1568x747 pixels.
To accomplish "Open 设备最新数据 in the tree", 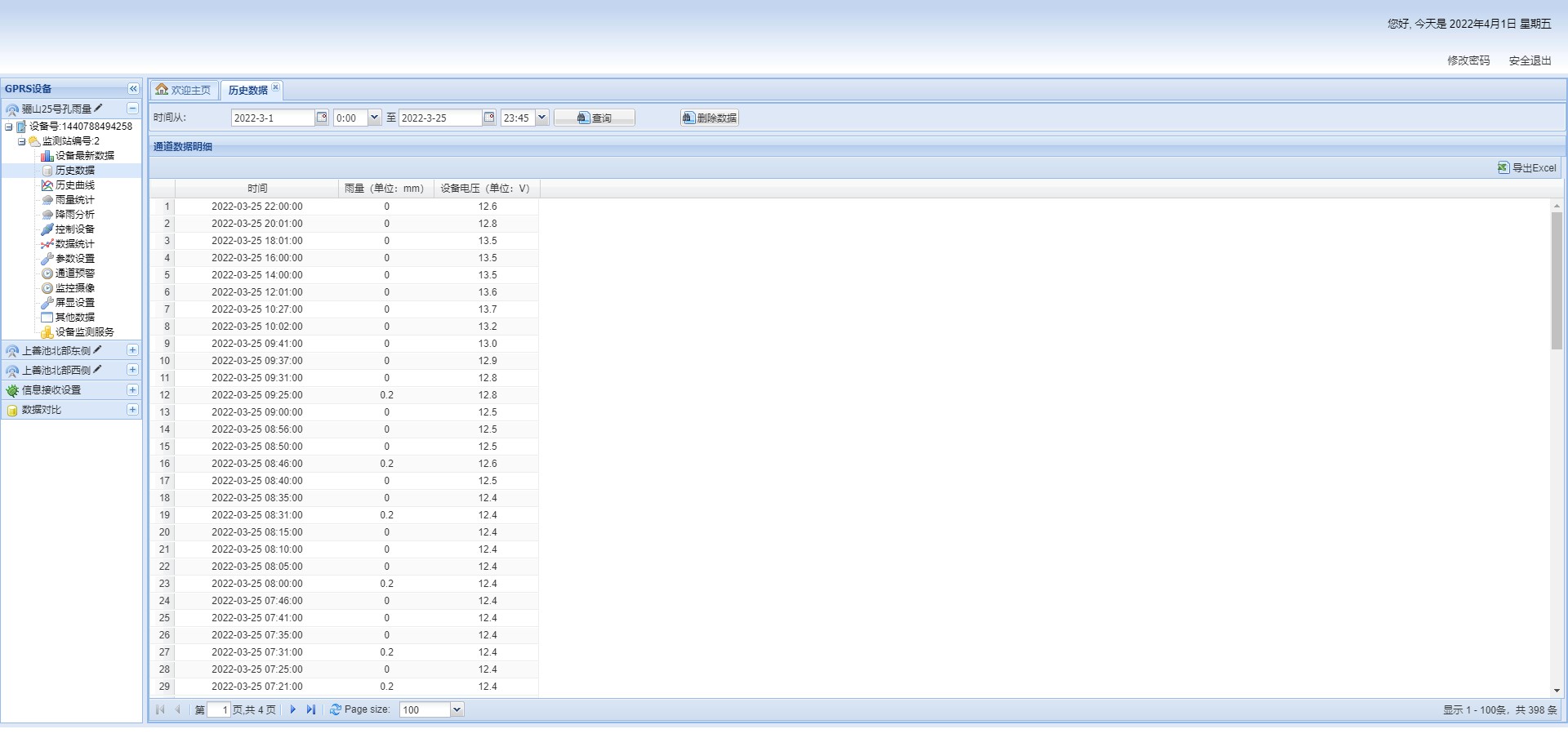I will 85,156.
